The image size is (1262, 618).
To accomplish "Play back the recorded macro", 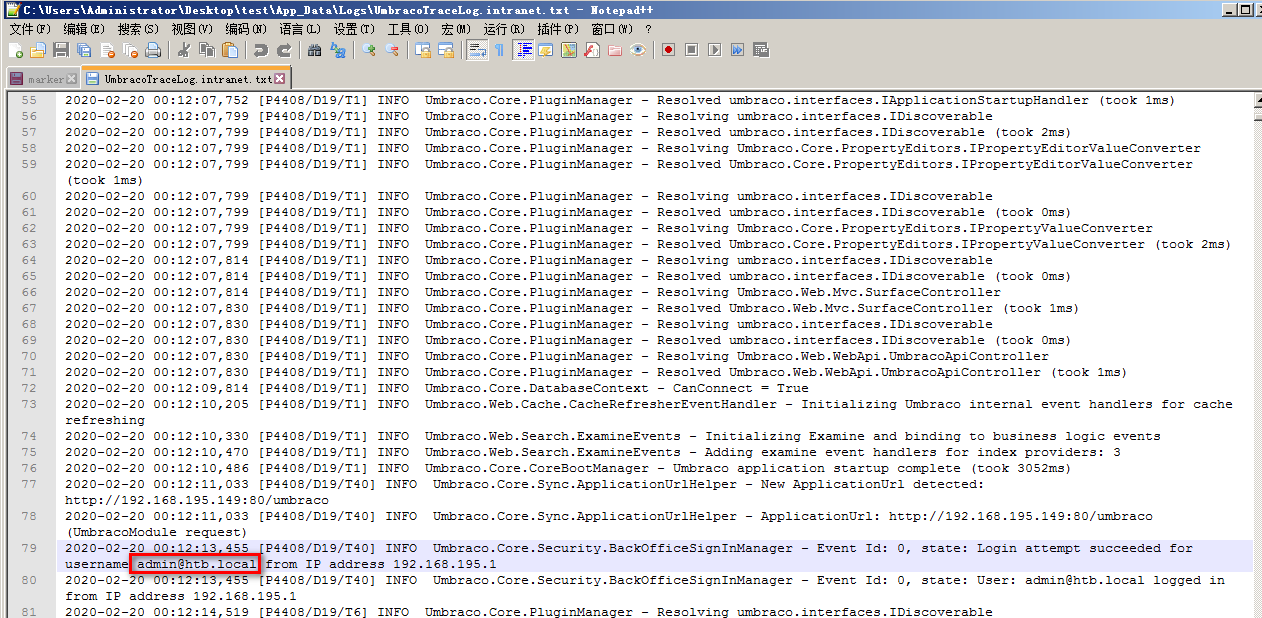I will (714, 50).
